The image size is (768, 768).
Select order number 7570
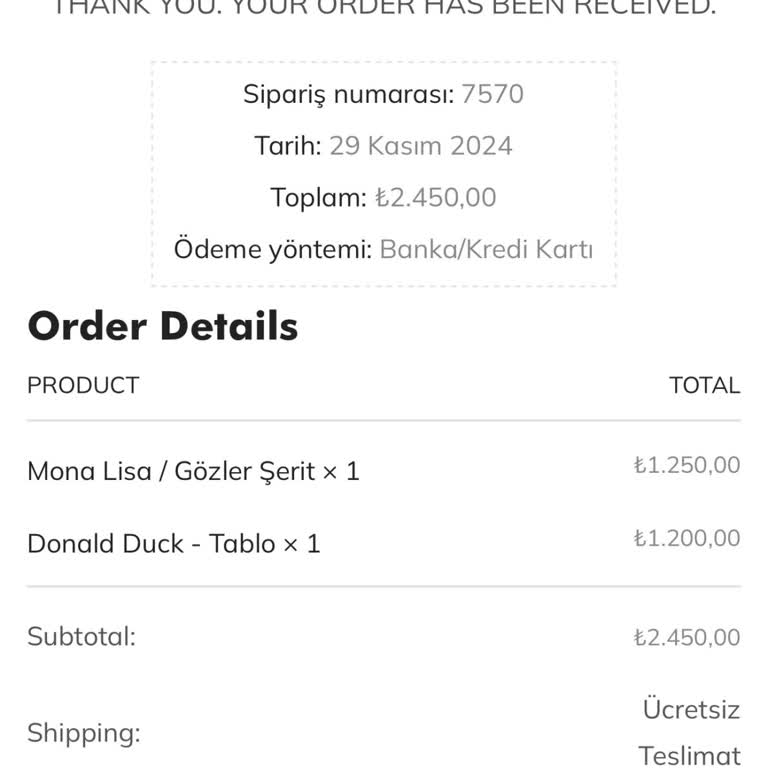click(493, 95)
